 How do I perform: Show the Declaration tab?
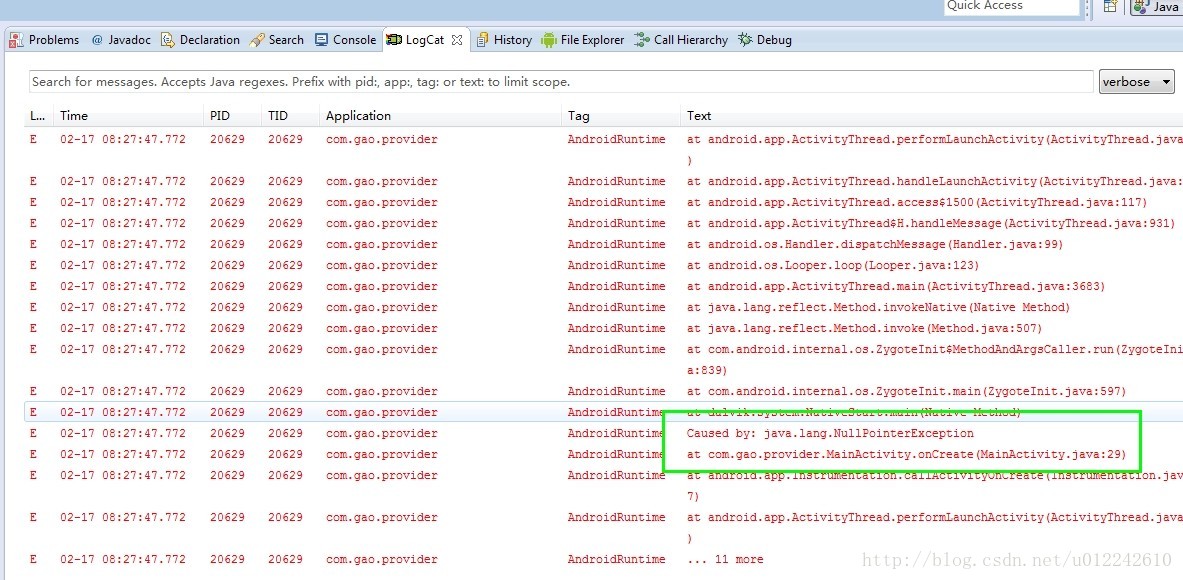click(201, 40)
